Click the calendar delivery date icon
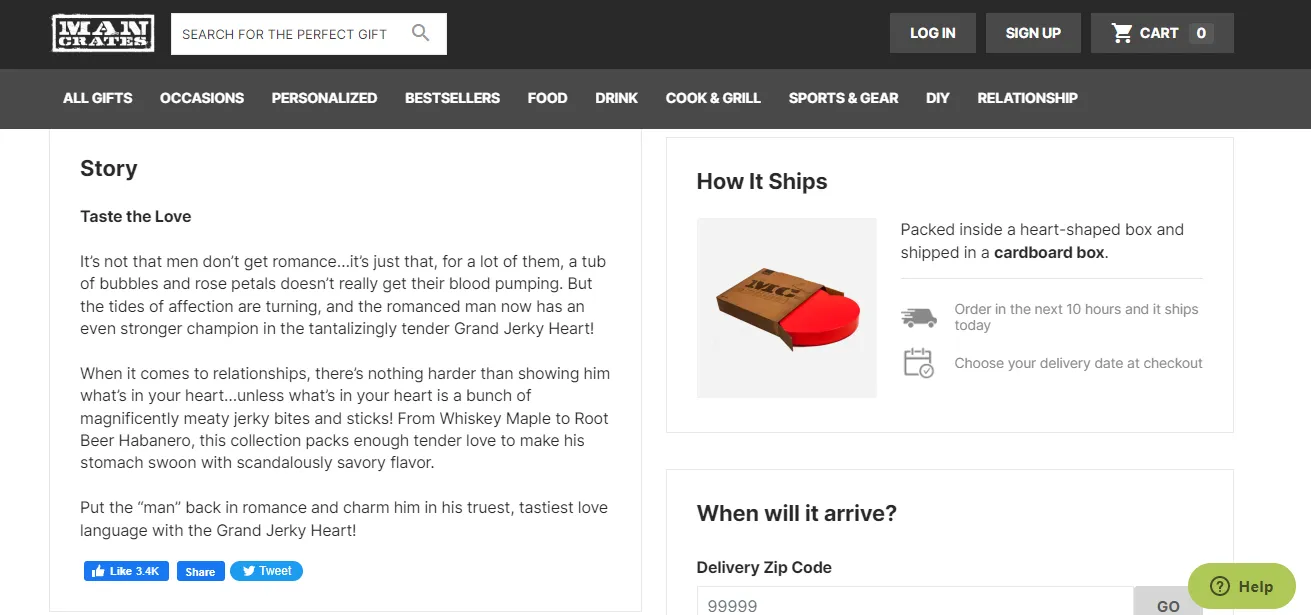The width and height of the screenshot is (1311, 615). point(918,363)
